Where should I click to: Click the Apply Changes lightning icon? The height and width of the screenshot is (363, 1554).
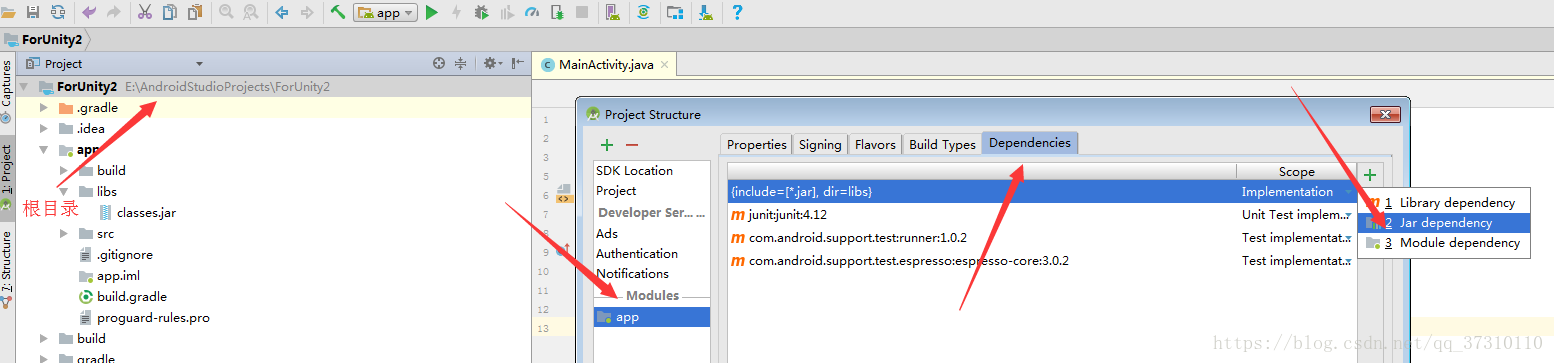pos(456,12)
